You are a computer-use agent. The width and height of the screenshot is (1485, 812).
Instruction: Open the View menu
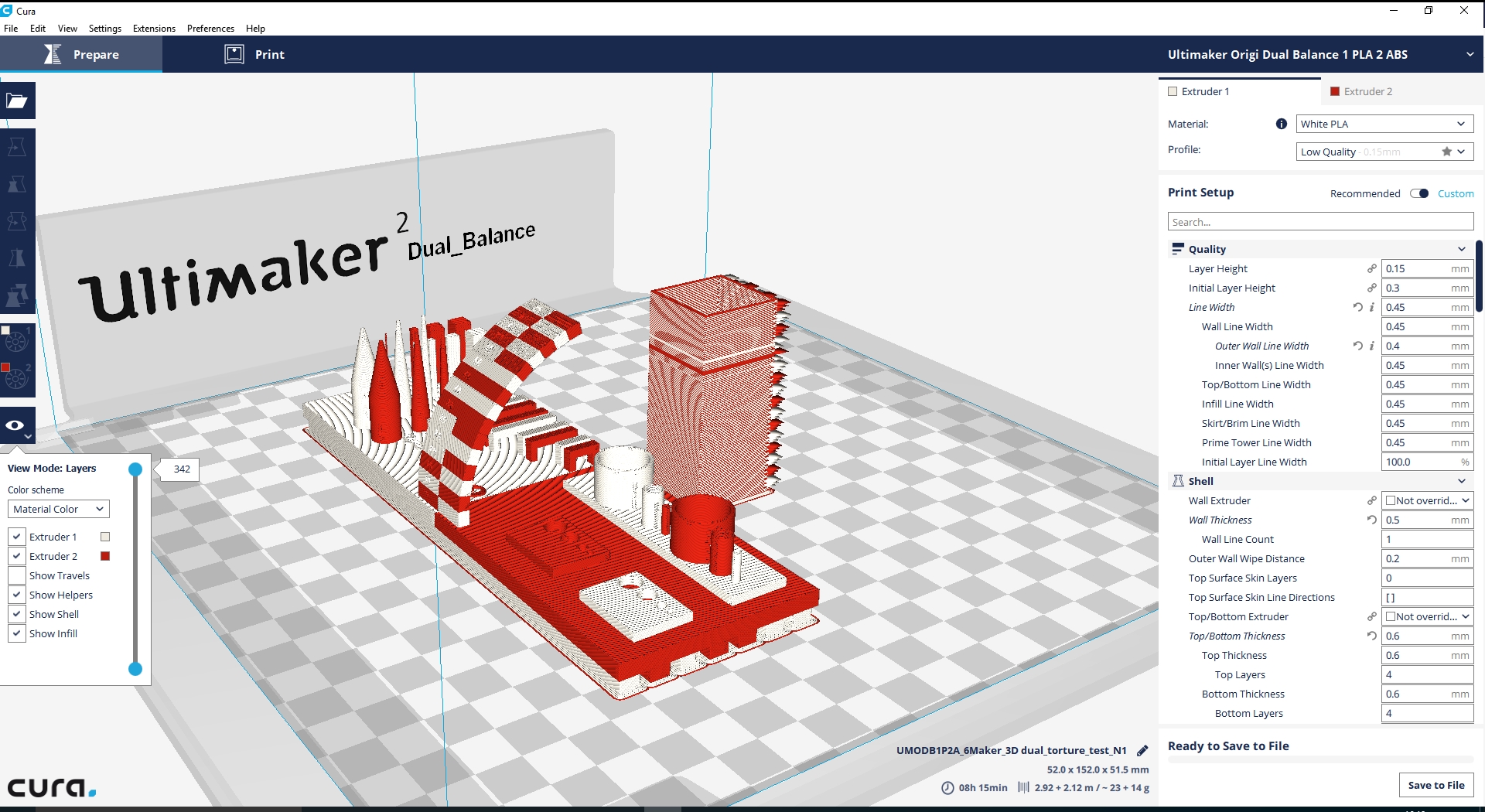point(67,29)
